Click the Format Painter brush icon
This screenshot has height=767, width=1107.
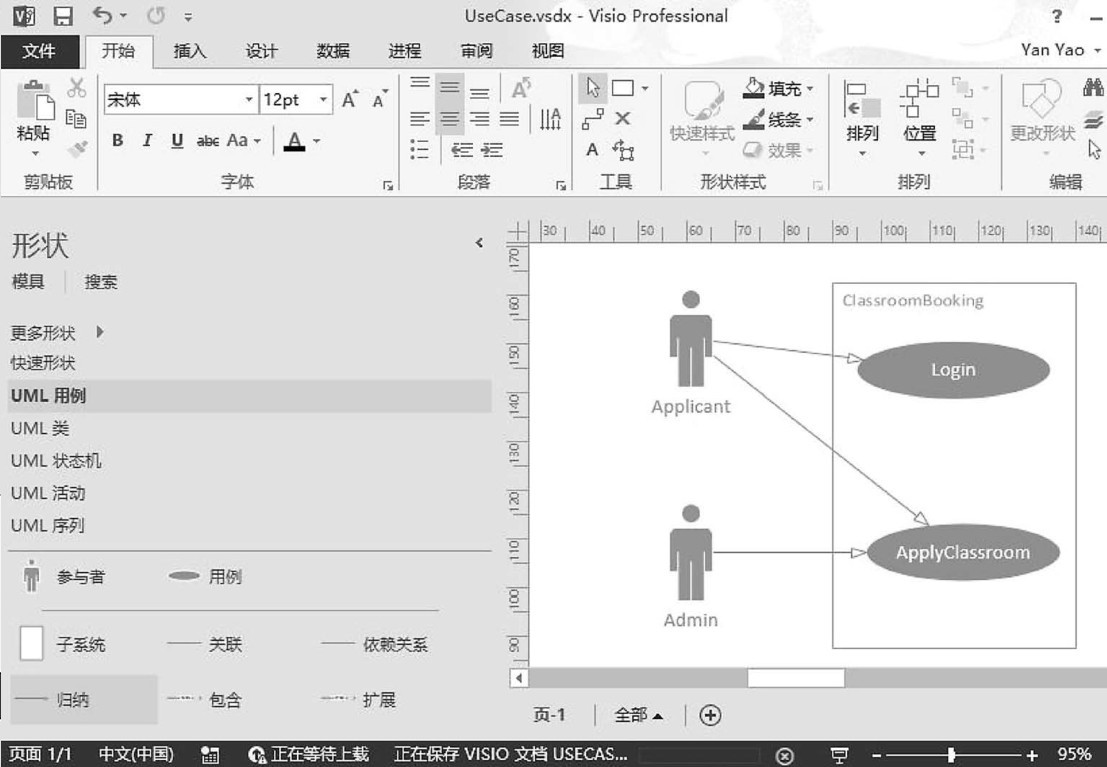click(x=77, y=148)
